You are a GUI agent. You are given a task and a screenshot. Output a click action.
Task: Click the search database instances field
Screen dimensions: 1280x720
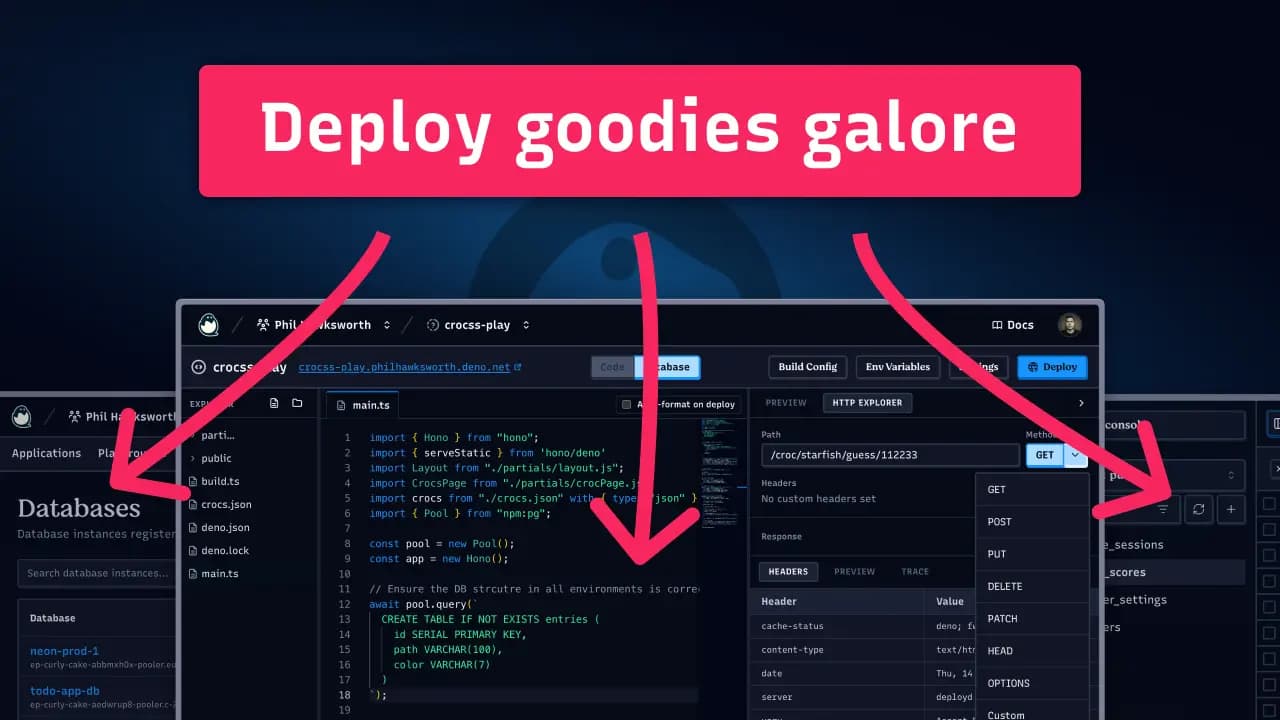(96, 572)
